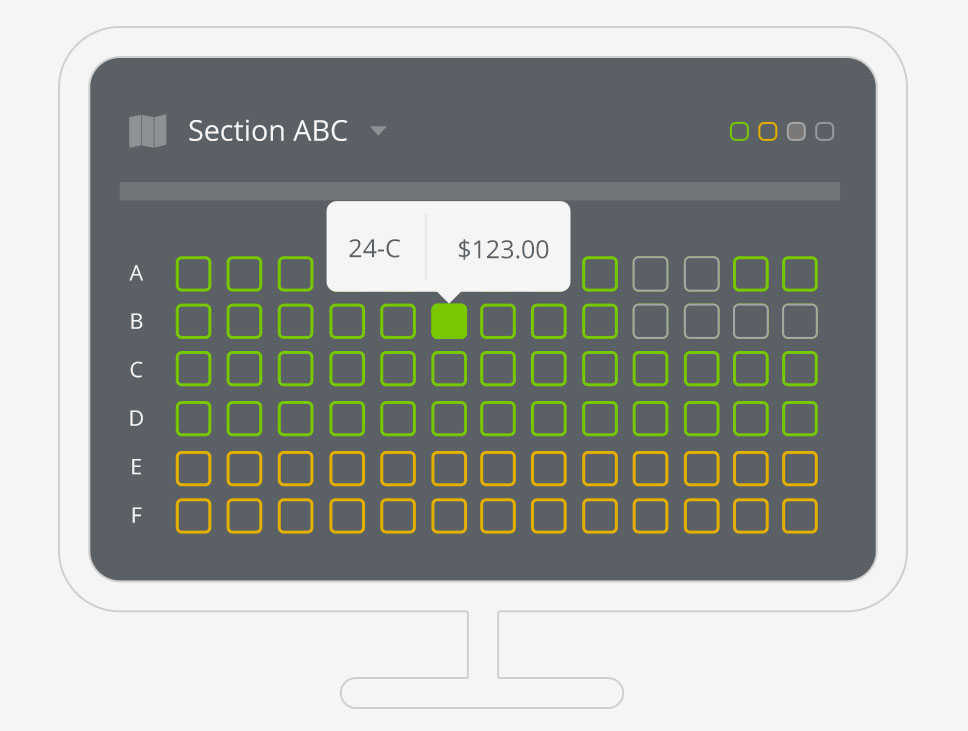Click the gray stage bar
This screenshot has width=968, height=731.
[x=479, y=191]
